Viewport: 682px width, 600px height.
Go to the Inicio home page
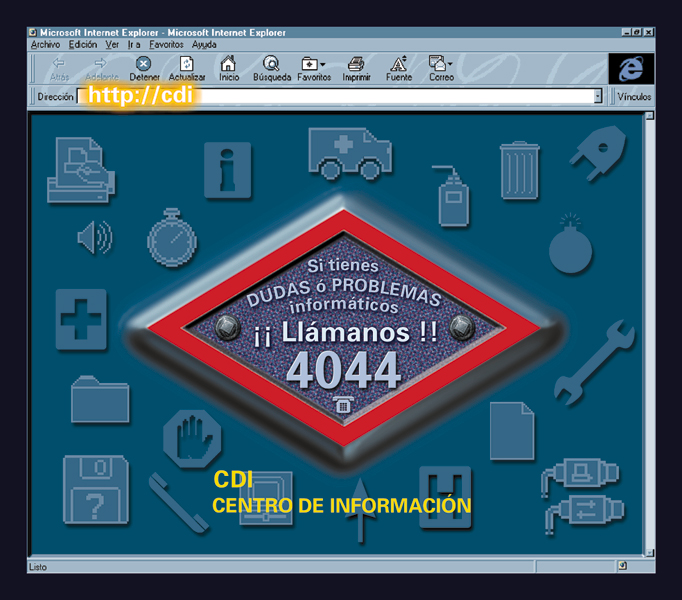229,68
